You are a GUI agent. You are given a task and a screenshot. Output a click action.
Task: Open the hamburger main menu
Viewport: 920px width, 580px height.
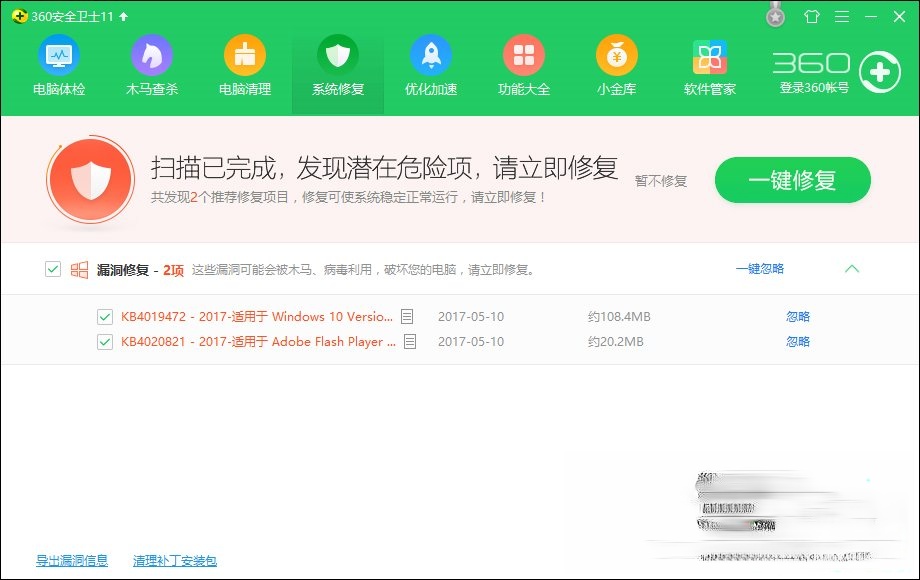point(841,17)
